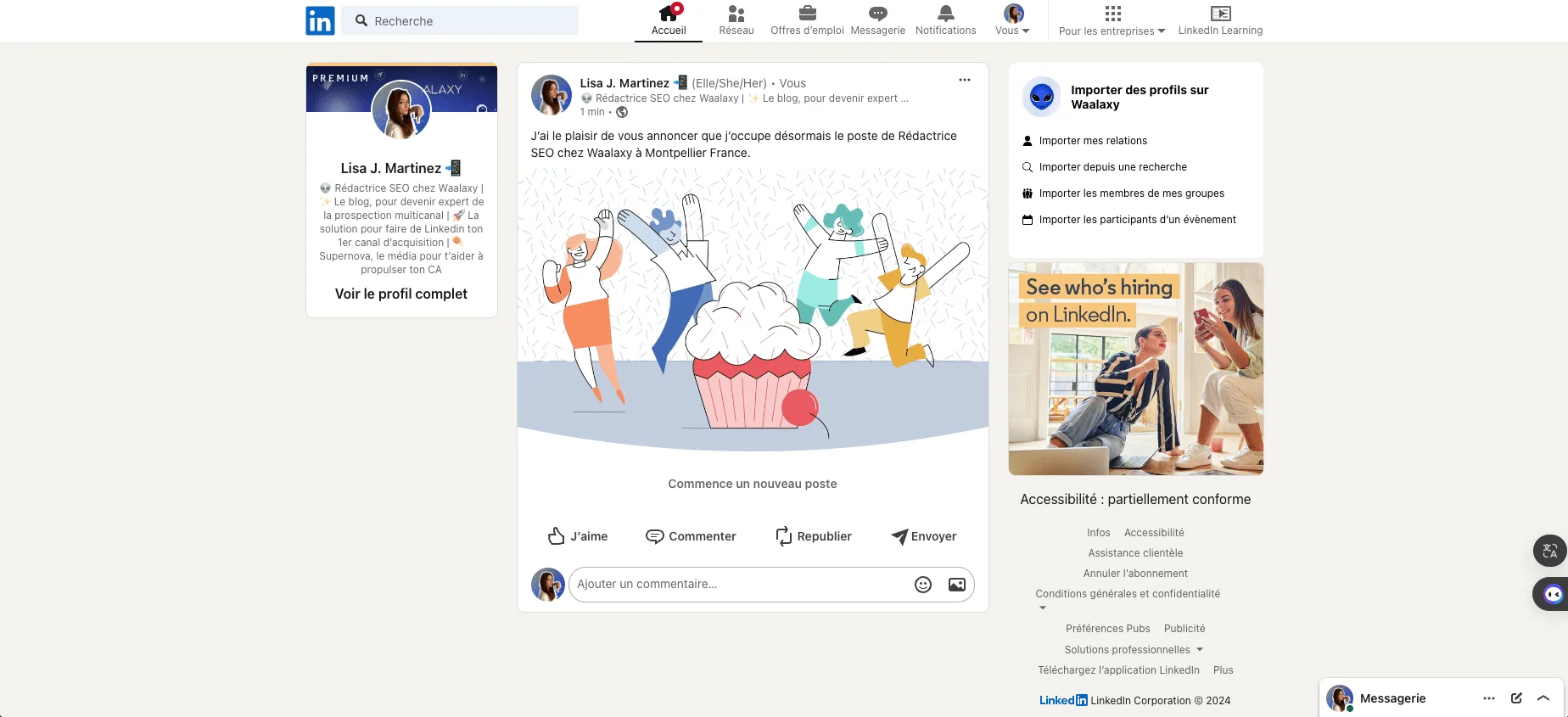1568x717 pixels.
Task: Click the calendar icon beside Importer les participants
Action: [x=1028, y=220]
